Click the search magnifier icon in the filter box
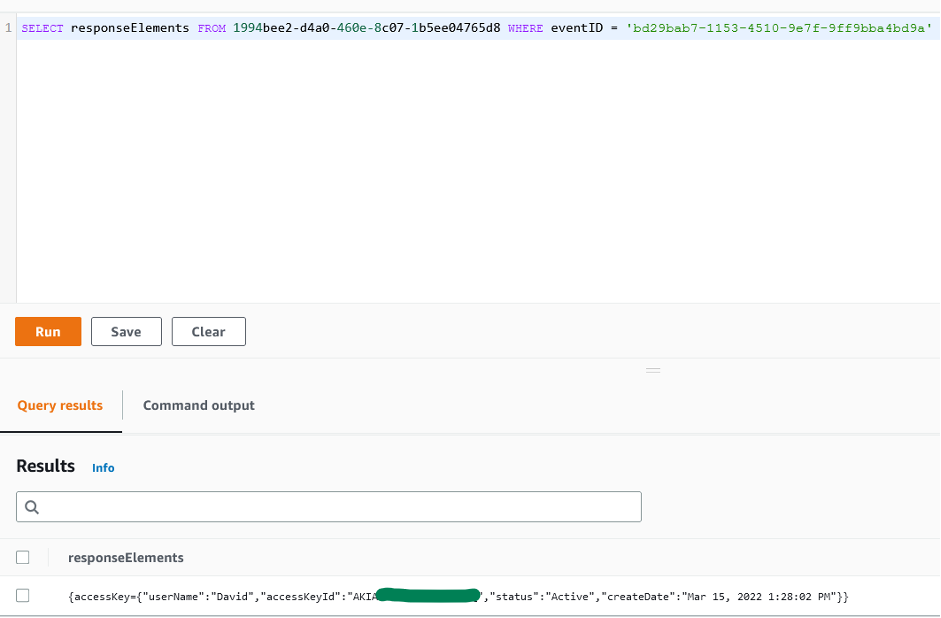 coord(31,506)
